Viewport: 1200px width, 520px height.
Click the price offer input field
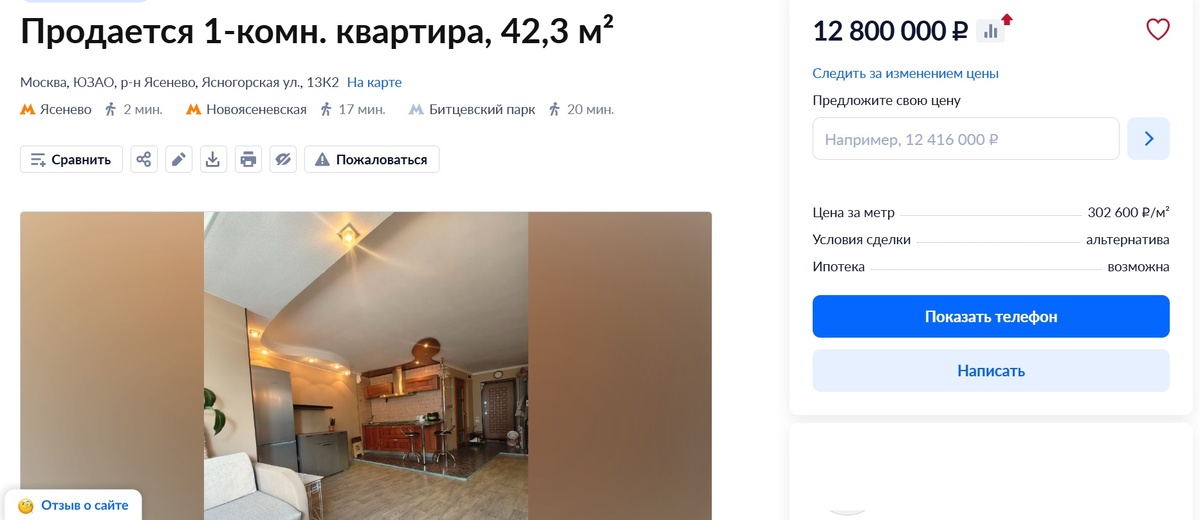965,139
